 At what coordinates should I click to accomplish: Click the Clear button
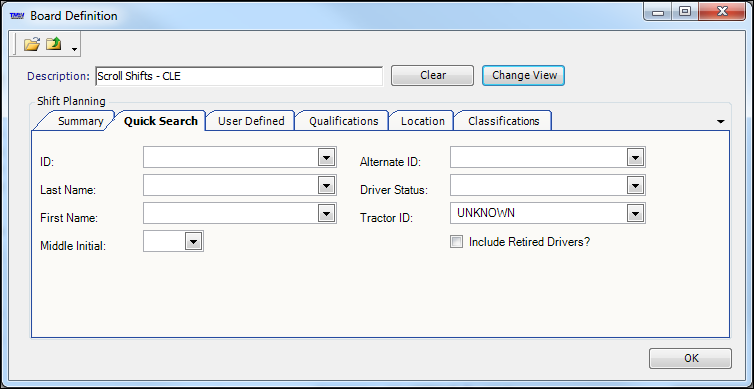tap(433, 75)
